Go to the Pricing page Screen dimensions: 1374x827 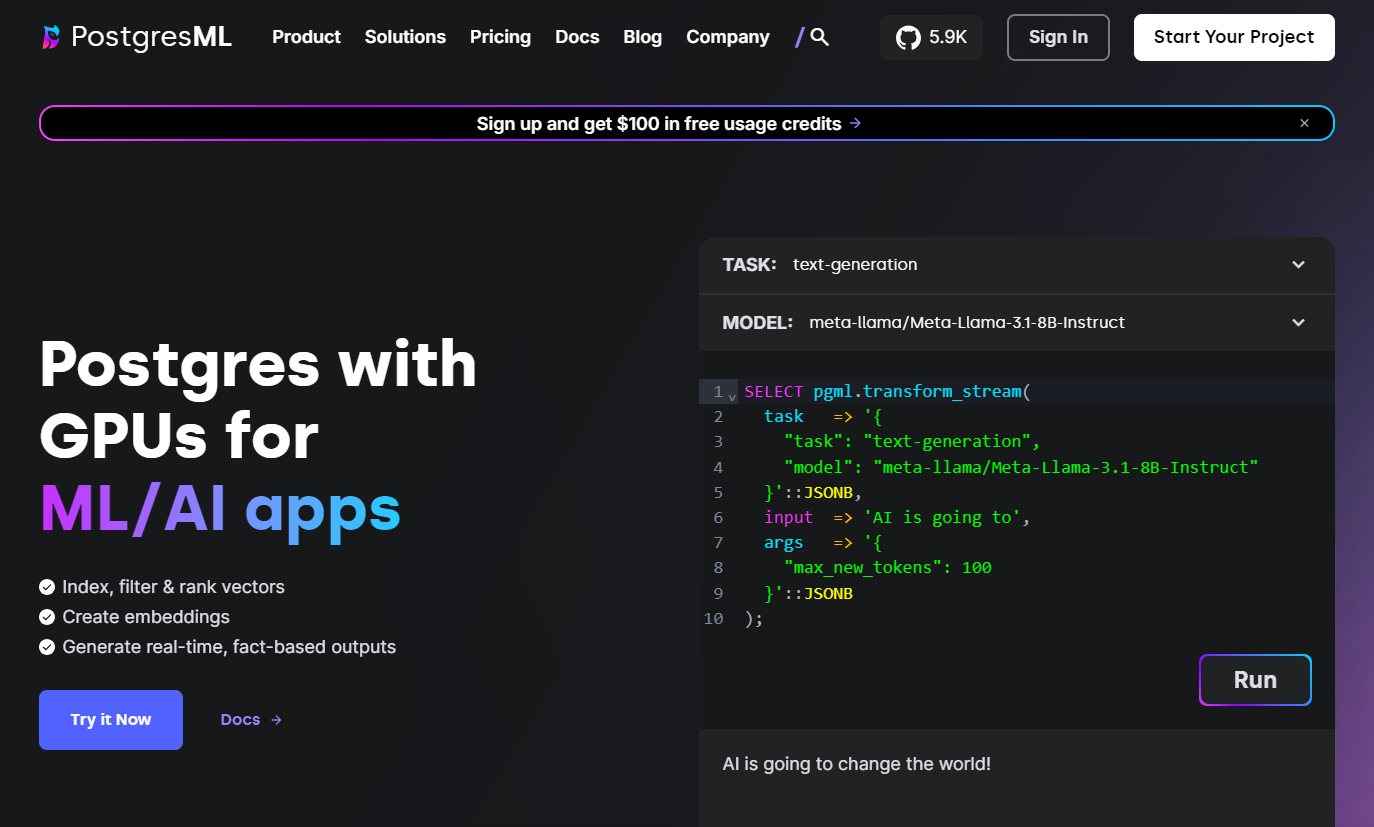pyautogui.click(x=500, y=37)
